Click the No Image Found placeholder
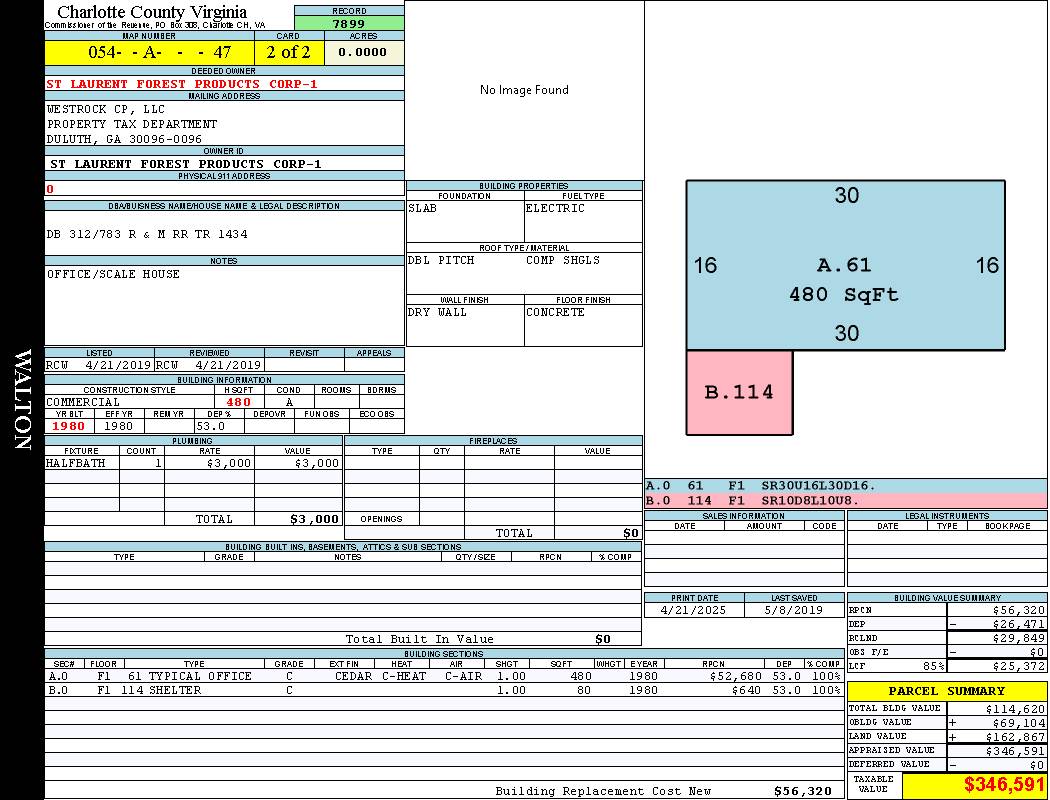This screenshot has height=800, width=1050. tap(524, 90)
